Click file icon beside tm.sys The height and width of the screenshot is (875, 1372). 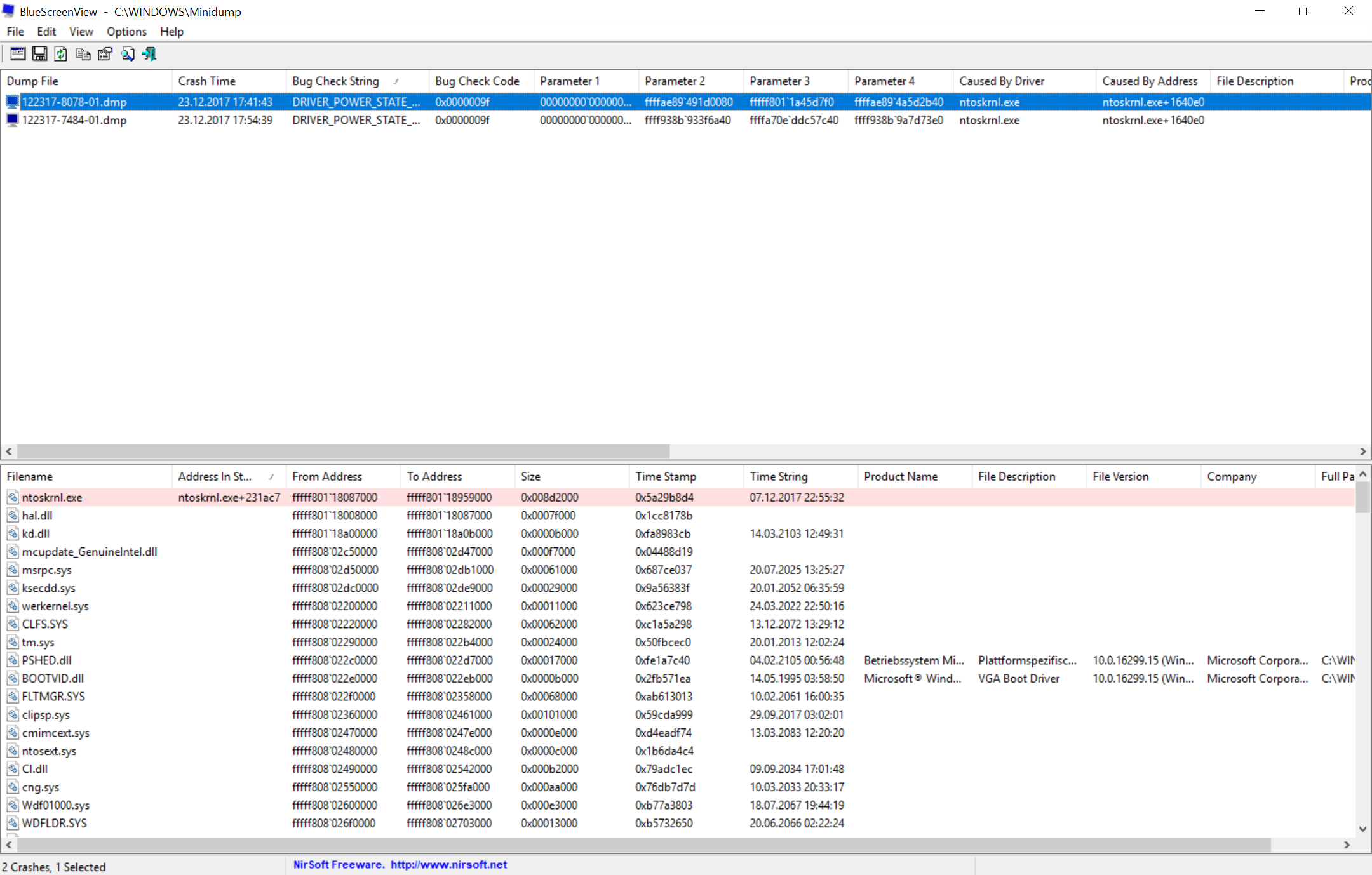[x=13, y=642]
